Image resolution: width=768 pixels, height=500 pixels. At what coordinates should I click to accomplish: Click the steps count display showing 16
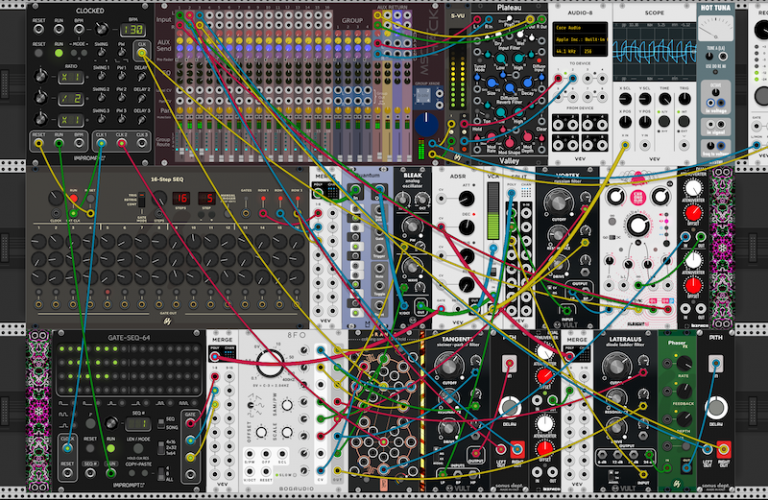pos(181,198)
